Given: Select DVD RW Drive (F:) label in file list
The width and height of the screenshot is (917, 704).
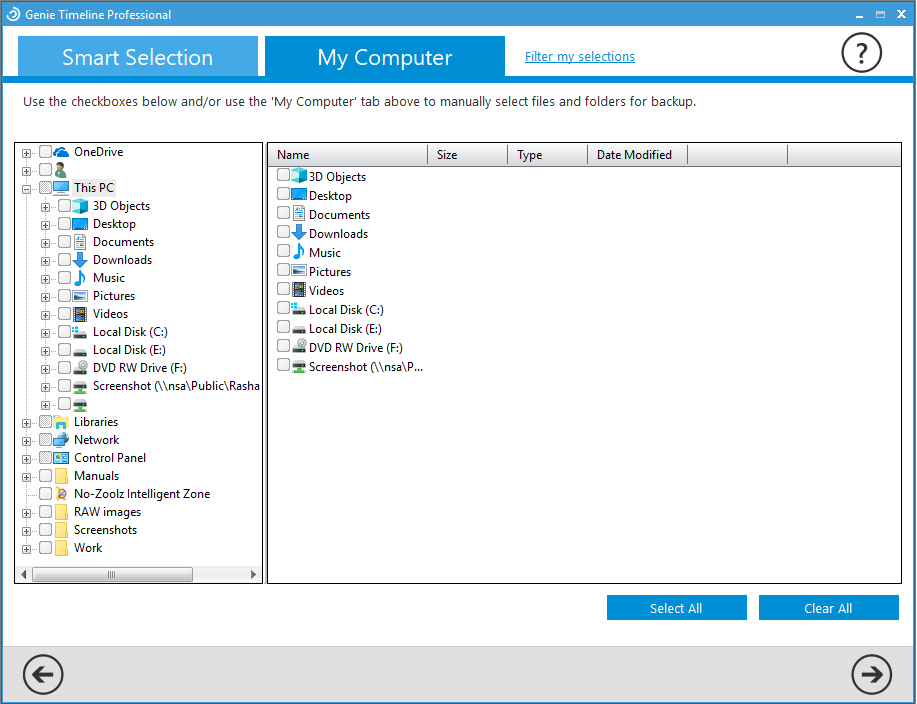Looking at the screenshot, I should pos(356,348).
